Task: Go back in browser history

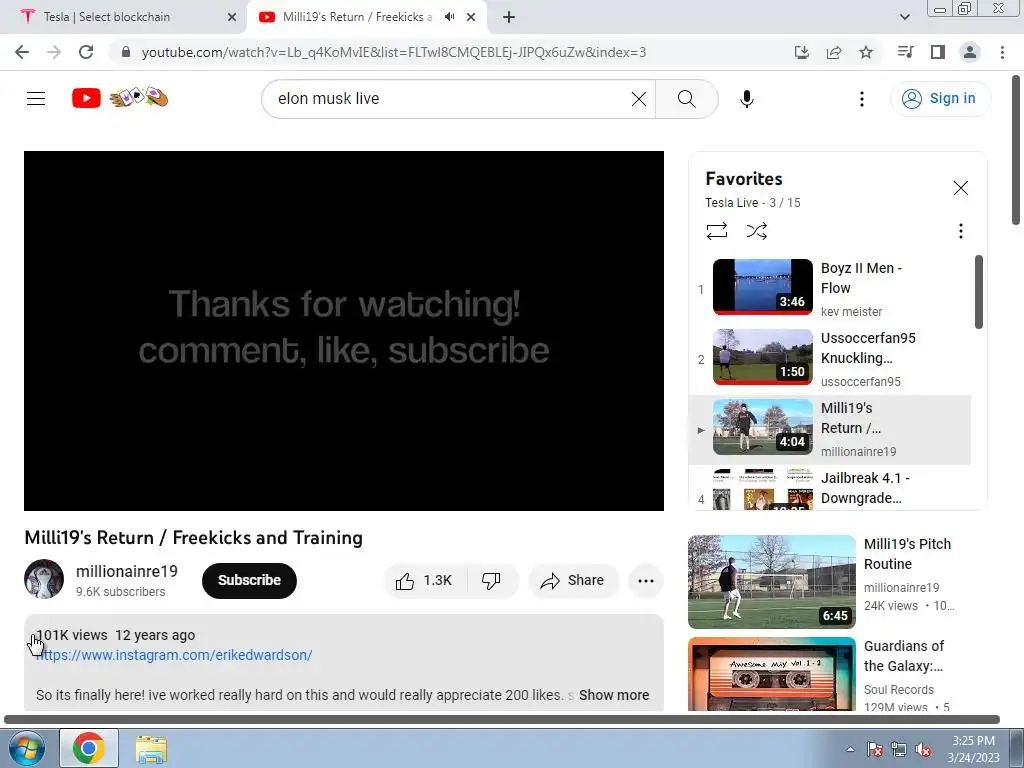Action: tap(22, 52)
